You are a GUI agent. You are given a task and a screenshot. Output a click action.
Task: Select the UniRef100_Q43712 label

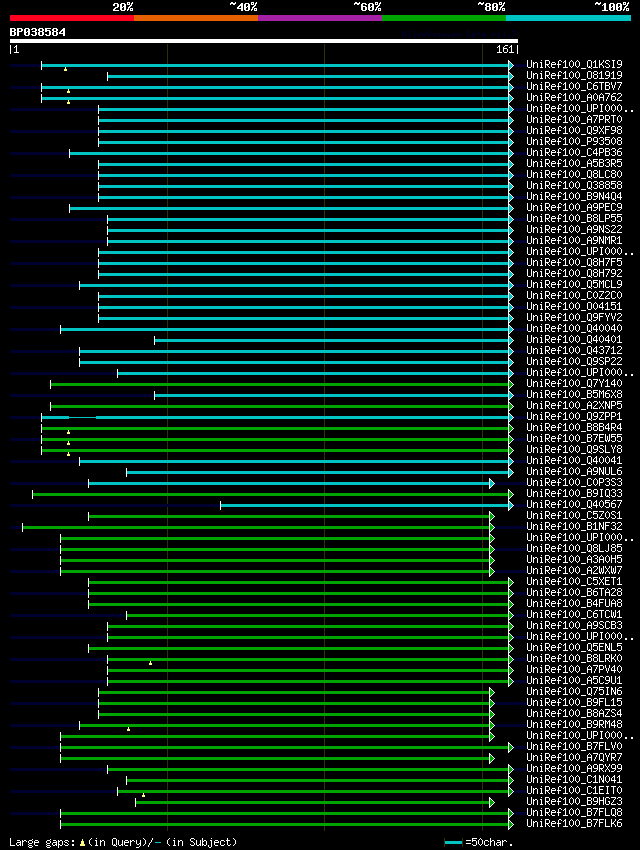pyautogui.click(x=574, y=351)
